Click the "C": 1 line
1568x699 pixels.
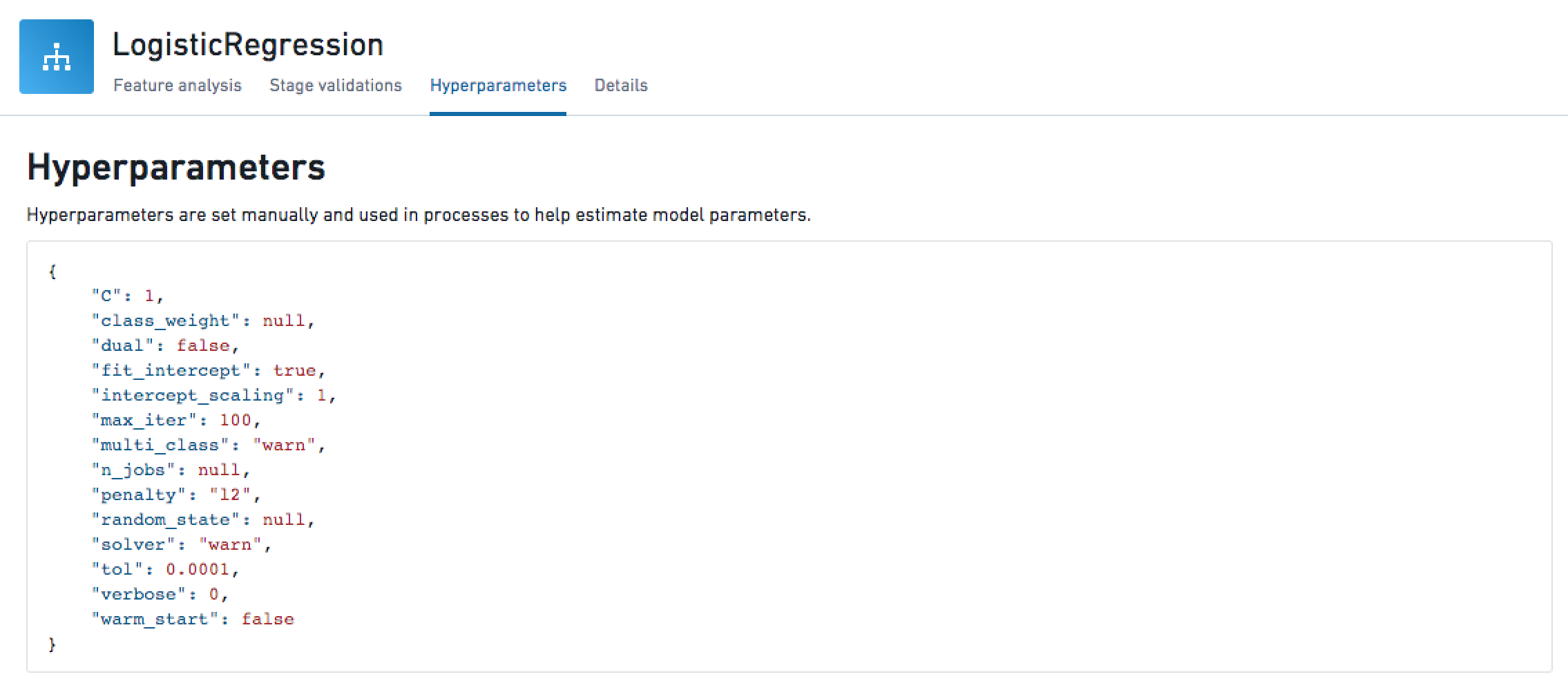128,296
